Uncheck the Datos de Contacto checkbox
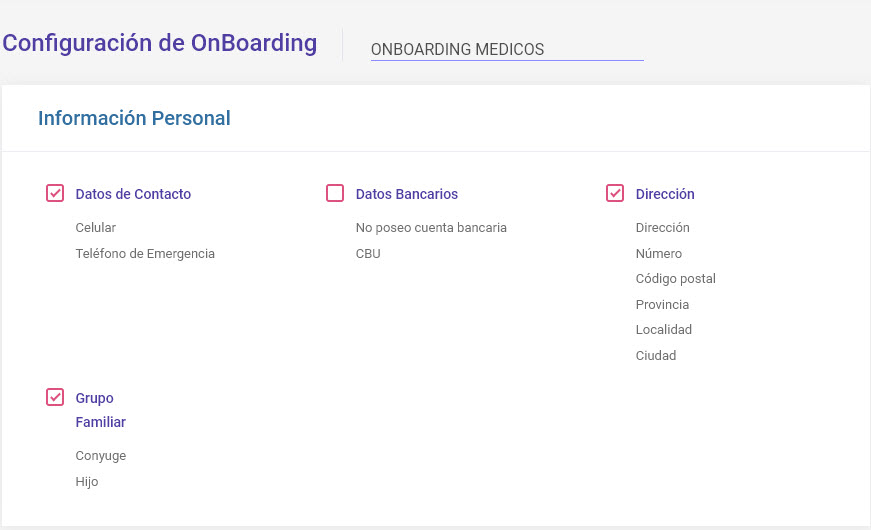The height and width of the screenshot is (530, 871). click(55, 193)
